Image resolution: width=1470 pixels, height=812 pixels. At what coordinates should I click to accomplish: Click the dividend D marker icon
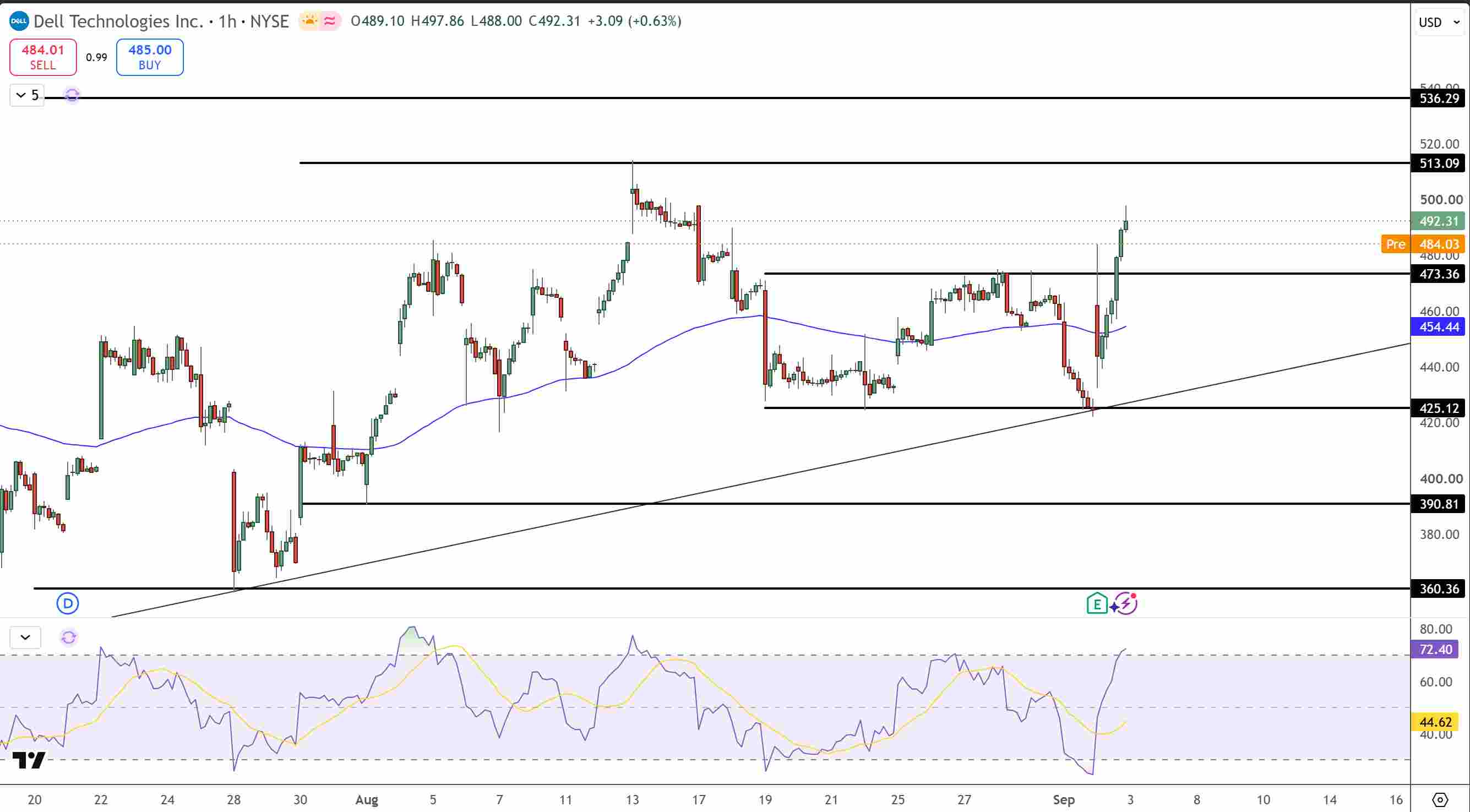[x=68, y=603]
